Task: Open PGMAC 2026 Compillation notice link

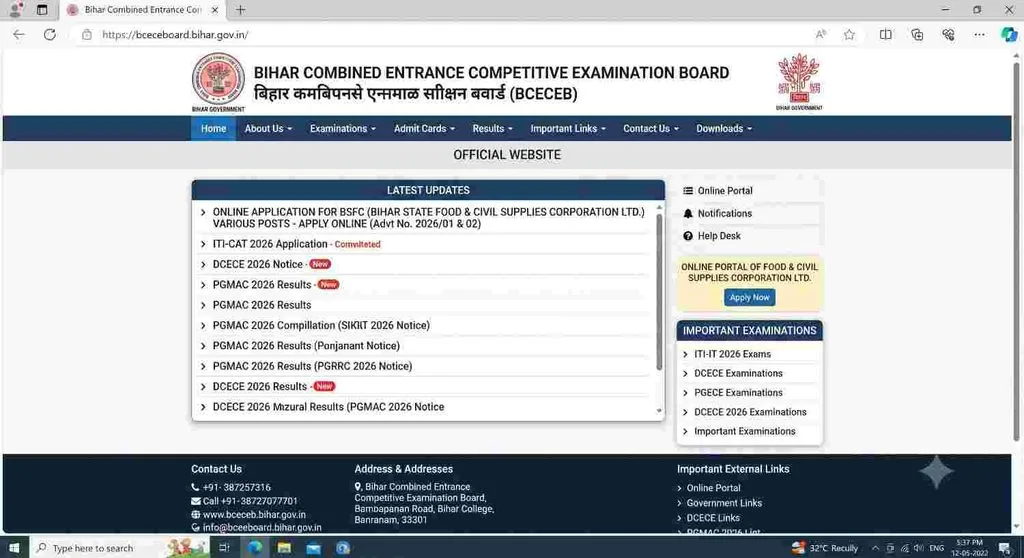Action: 321,325
